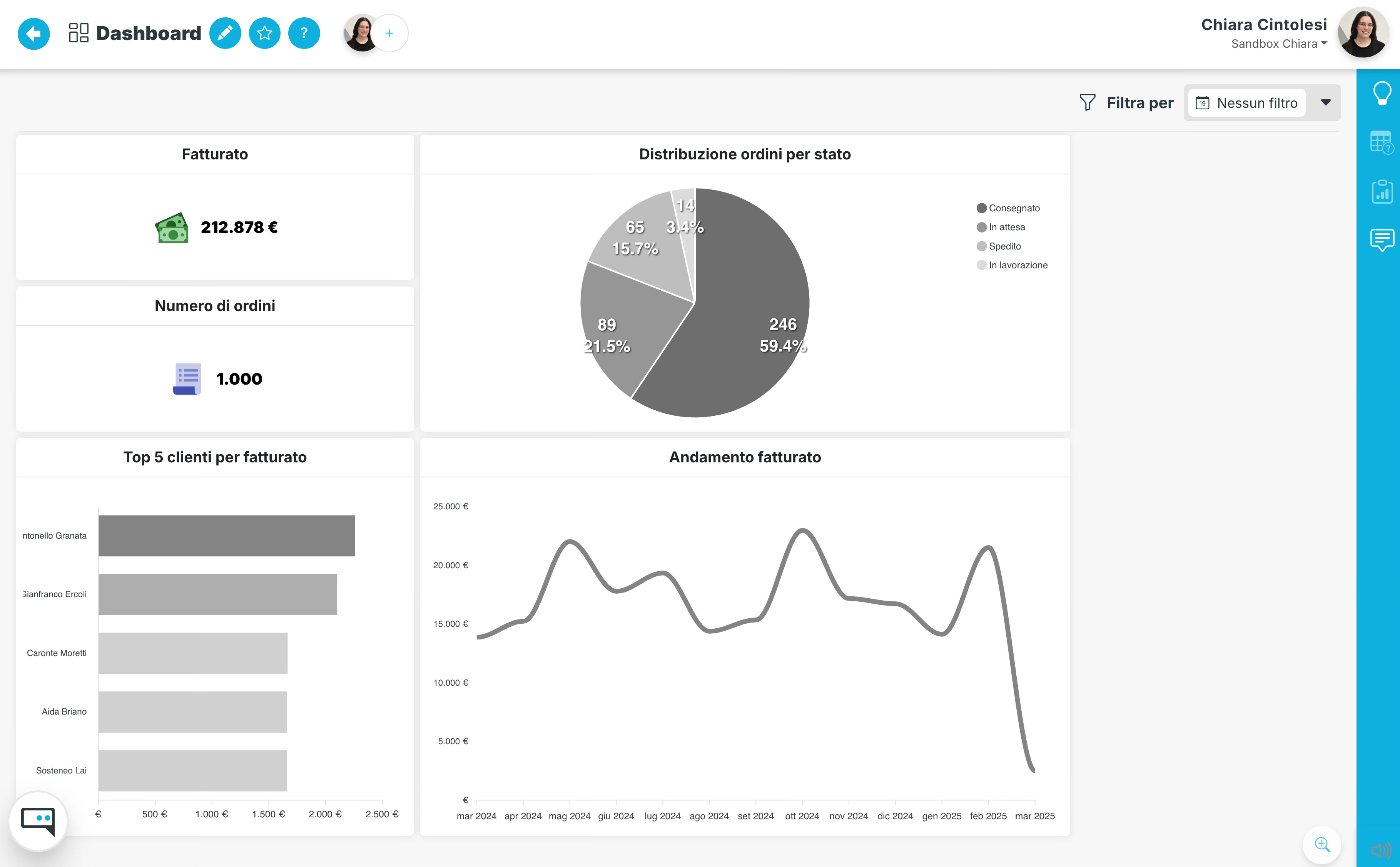Open the table help icon in sidebar
This screenshot has height=867, width=1400.
(x=1381, y=142)
